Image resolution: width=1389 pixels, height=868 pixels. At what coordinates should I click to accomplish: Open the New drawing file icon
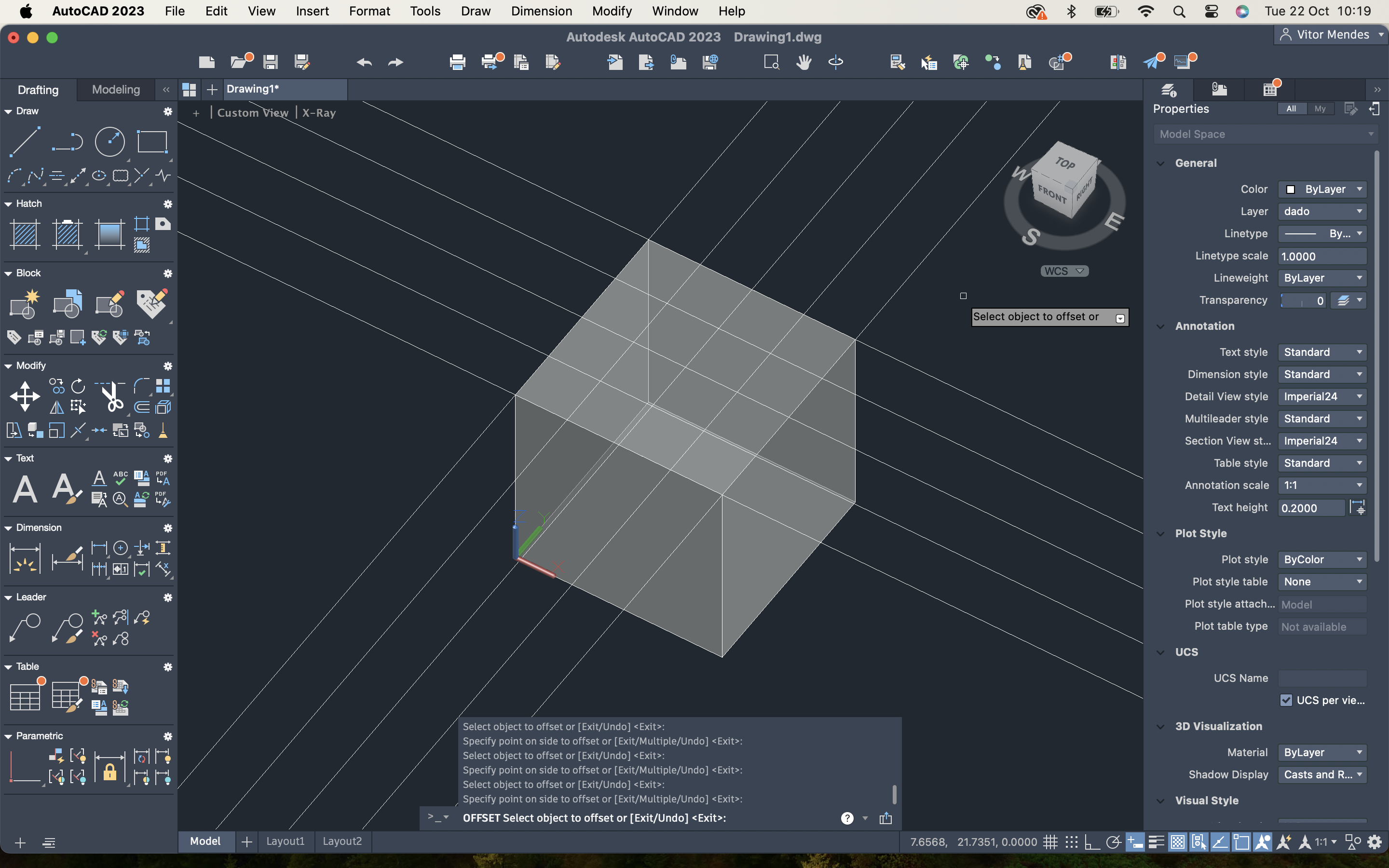pyautogui.click(x=206, y=62)
